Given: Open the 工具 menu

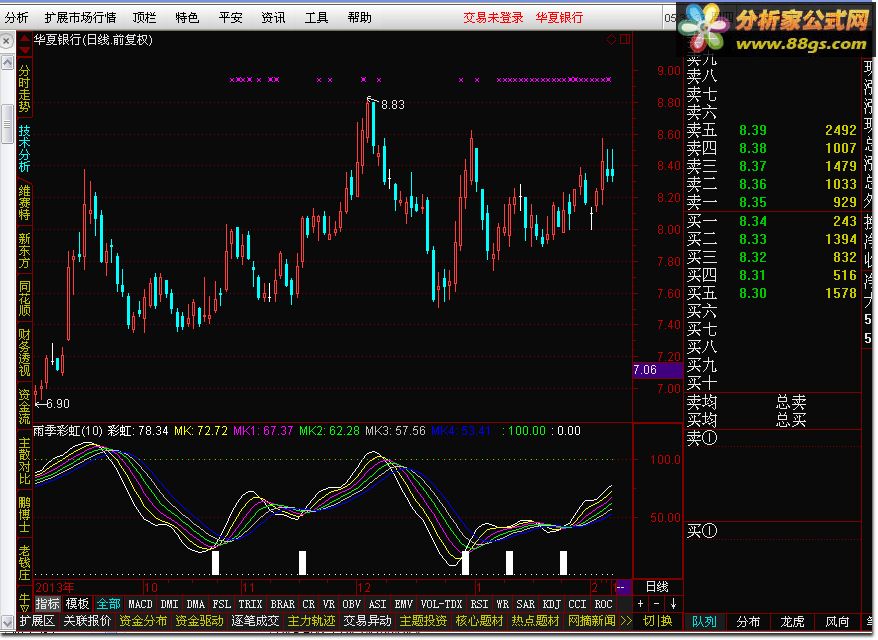Looking at the screenshot, I should click(x=316, y=18).
